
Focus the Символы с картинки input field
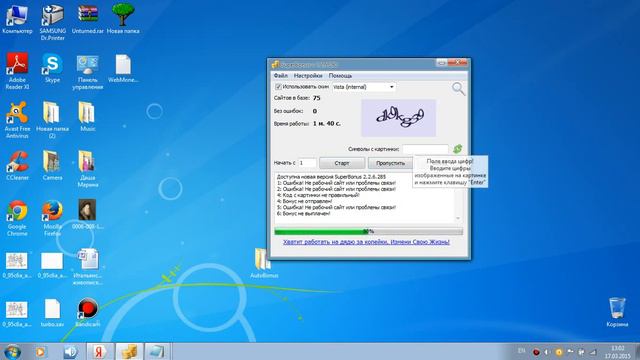425,149
